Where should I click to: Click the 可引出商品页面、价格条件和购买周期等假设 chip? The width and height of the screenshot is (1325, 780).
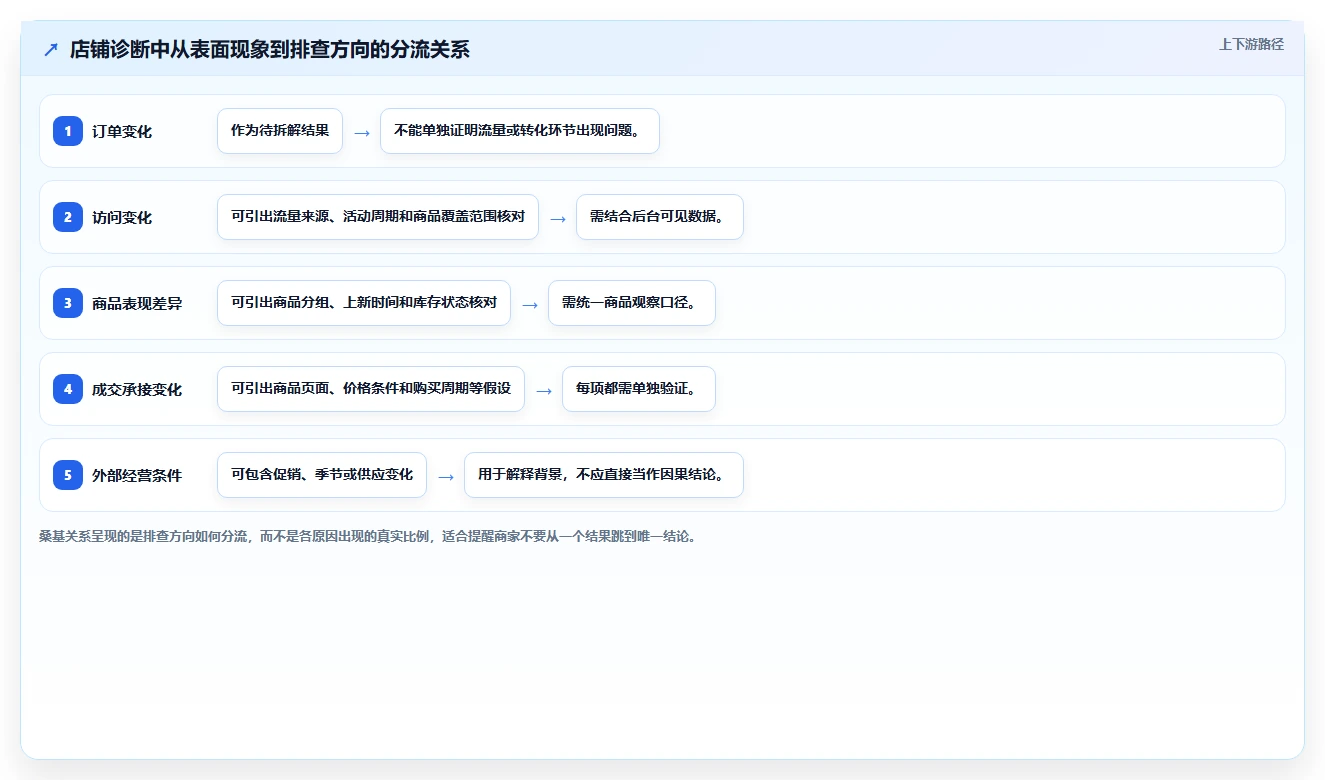(371, 389)
